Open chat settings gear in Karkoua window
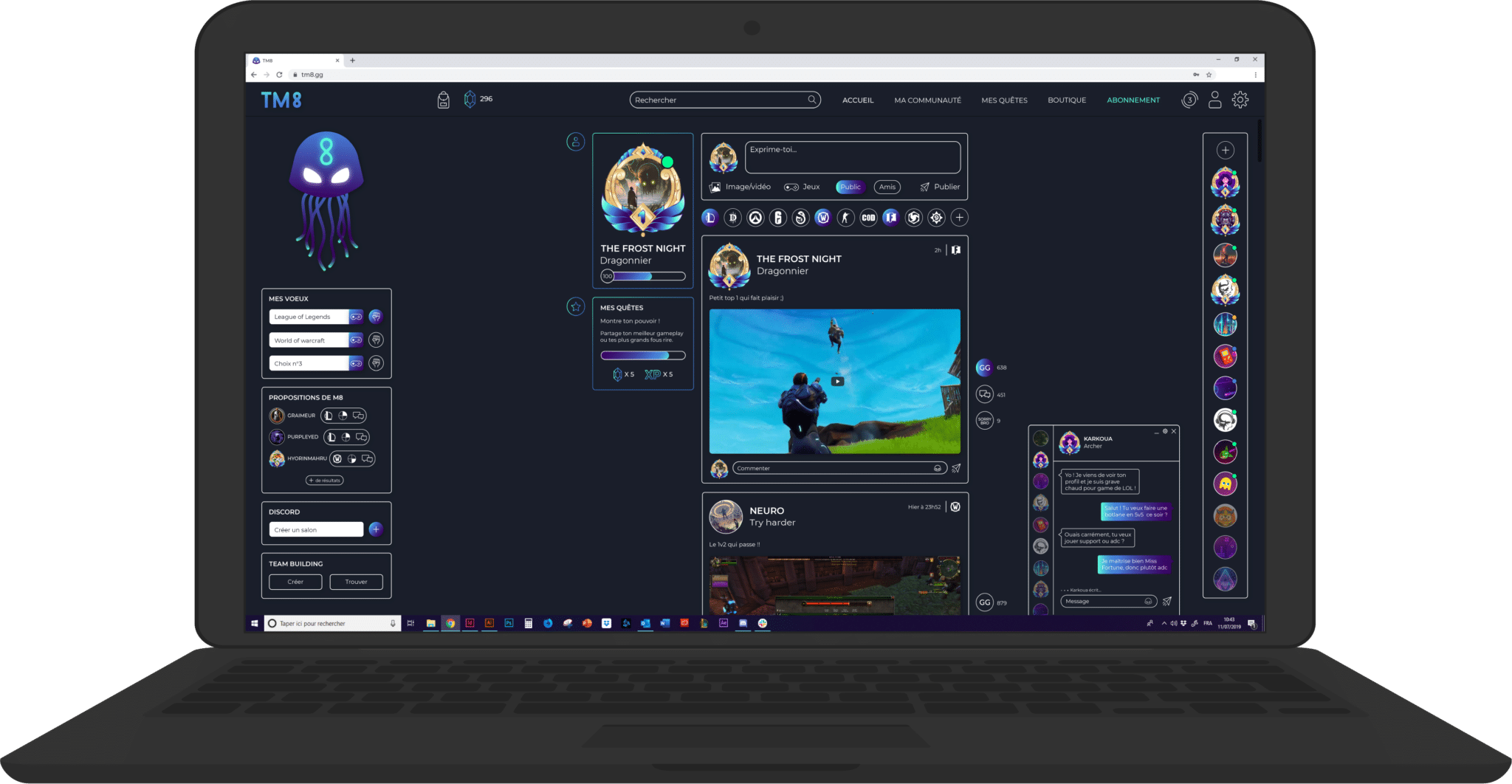The width and height of the screenshot is (1512, 784). (x=1165, y=431)
